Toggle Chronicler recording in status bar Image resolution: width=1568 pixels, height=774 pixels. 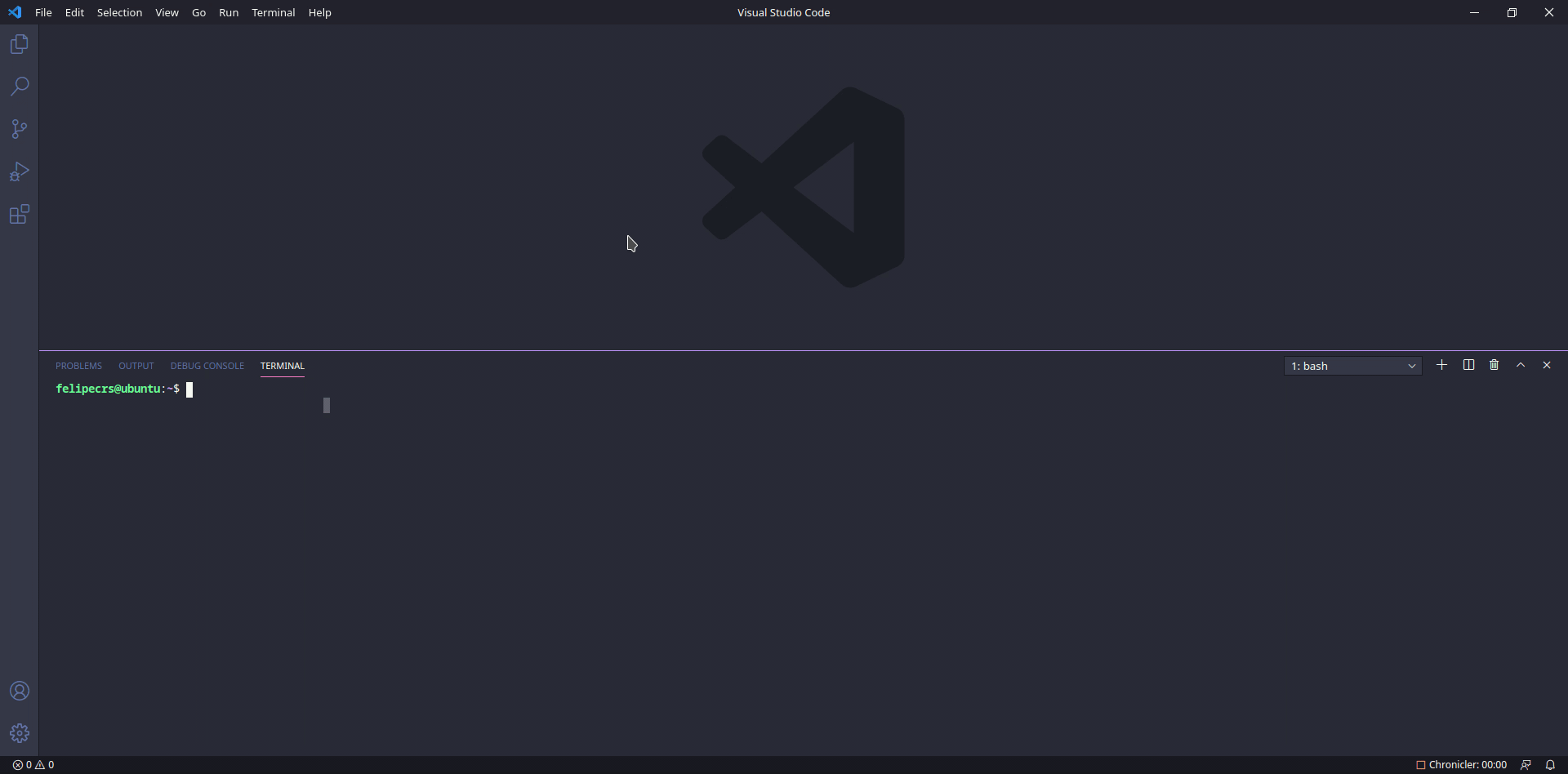coord(1461,765)
